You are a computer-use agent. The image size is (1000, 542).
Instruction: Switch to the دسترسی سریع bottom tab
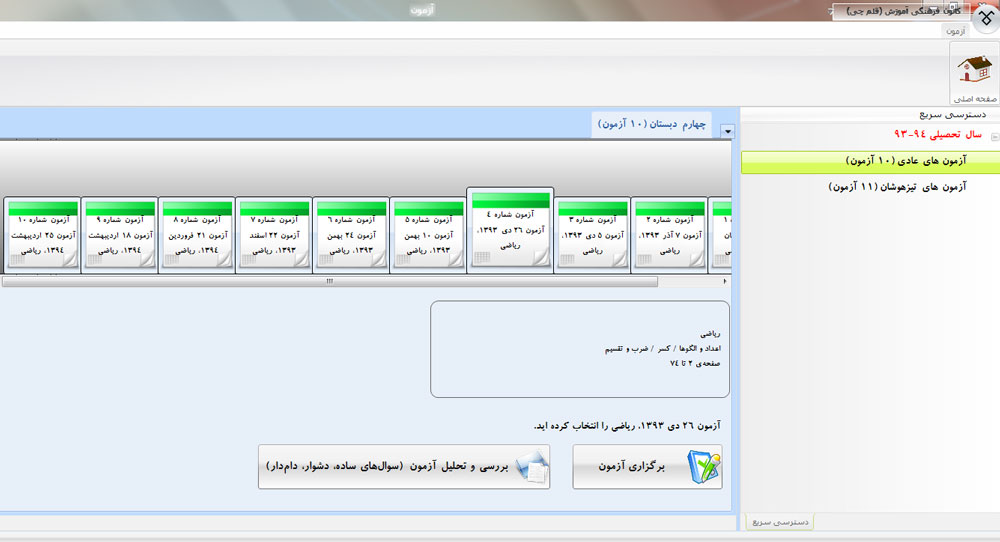pos(781,522)
